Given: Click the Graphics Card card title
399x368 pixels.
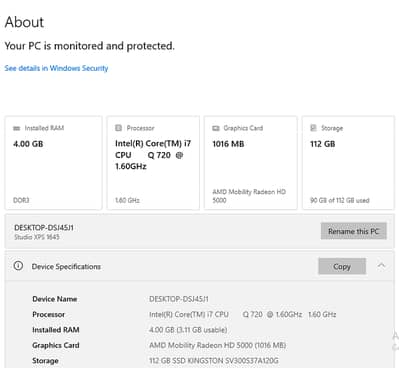Looking at the screenshot, I should tap(243, 128).
